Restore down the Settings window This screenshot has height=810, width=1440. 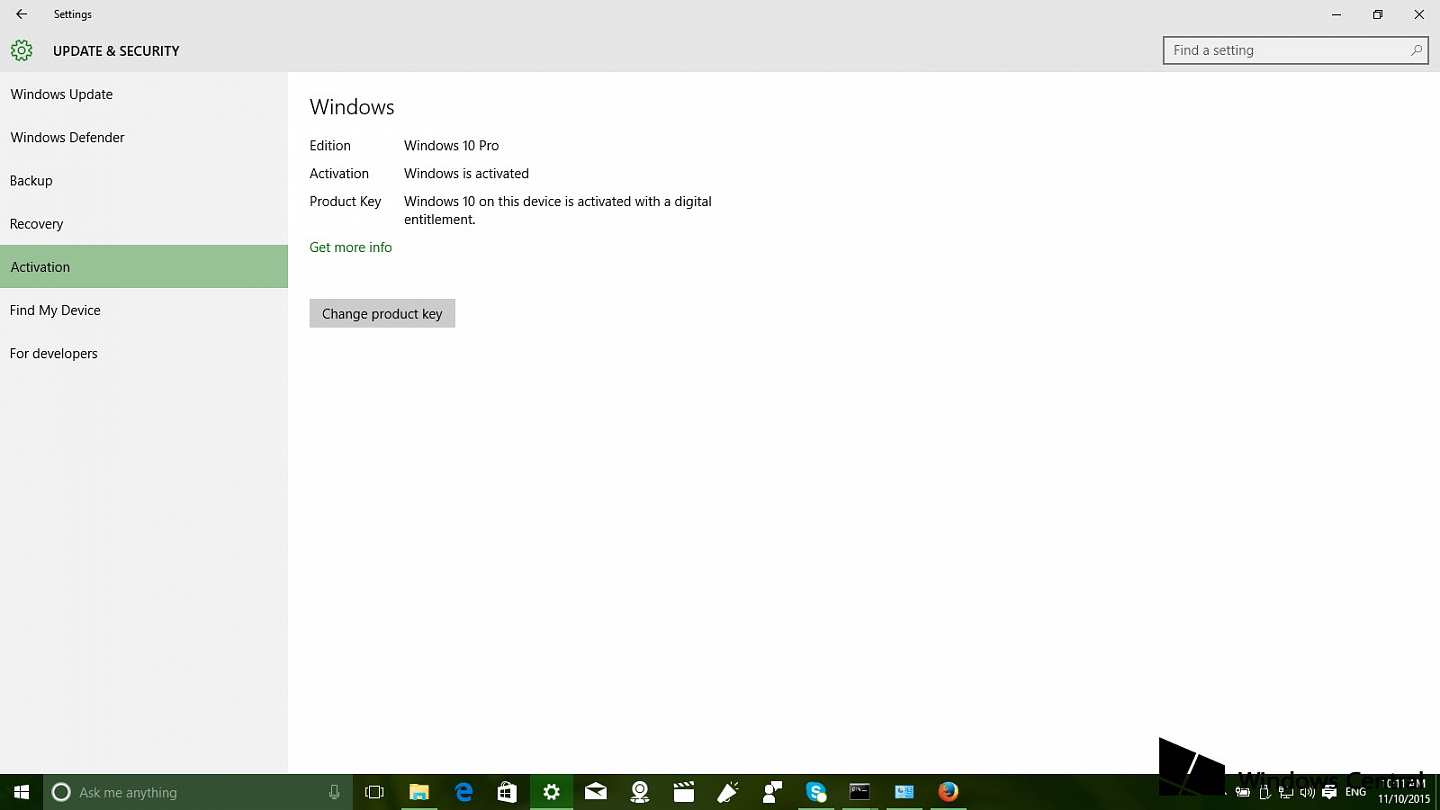click(1378, 14)
